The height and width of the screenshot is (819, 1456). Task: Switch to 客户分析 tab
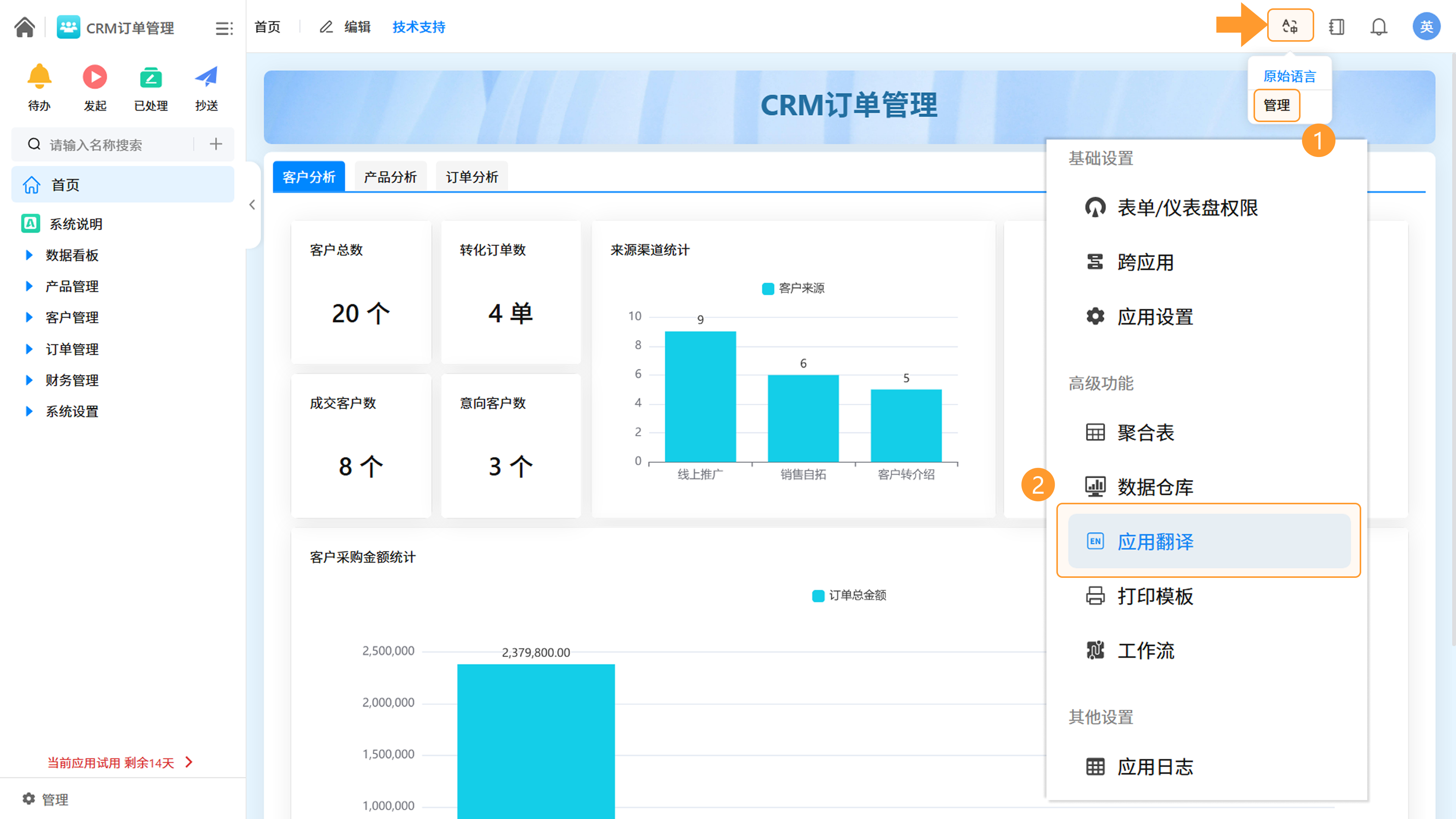pos(309,177)
